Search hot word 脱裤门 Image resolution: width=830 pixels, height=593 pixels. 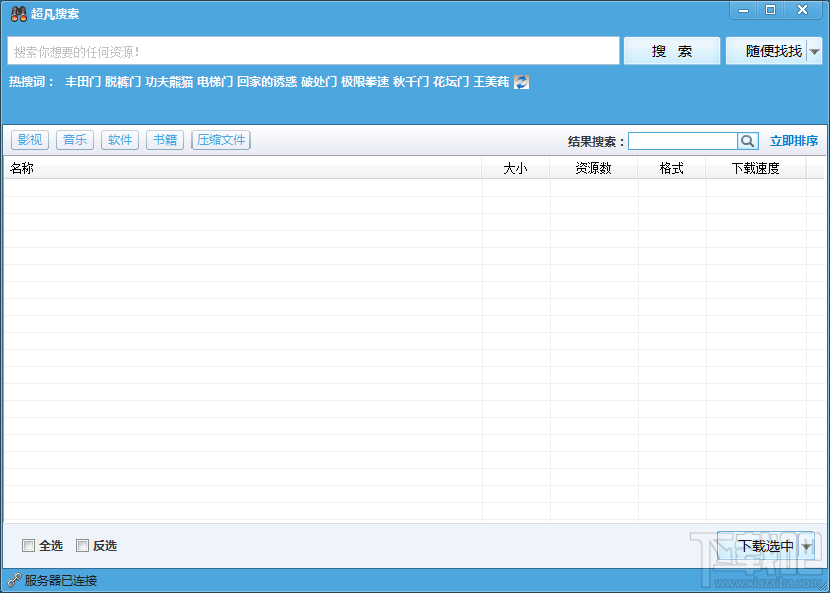pyautogui.click(x=123, y=82)
